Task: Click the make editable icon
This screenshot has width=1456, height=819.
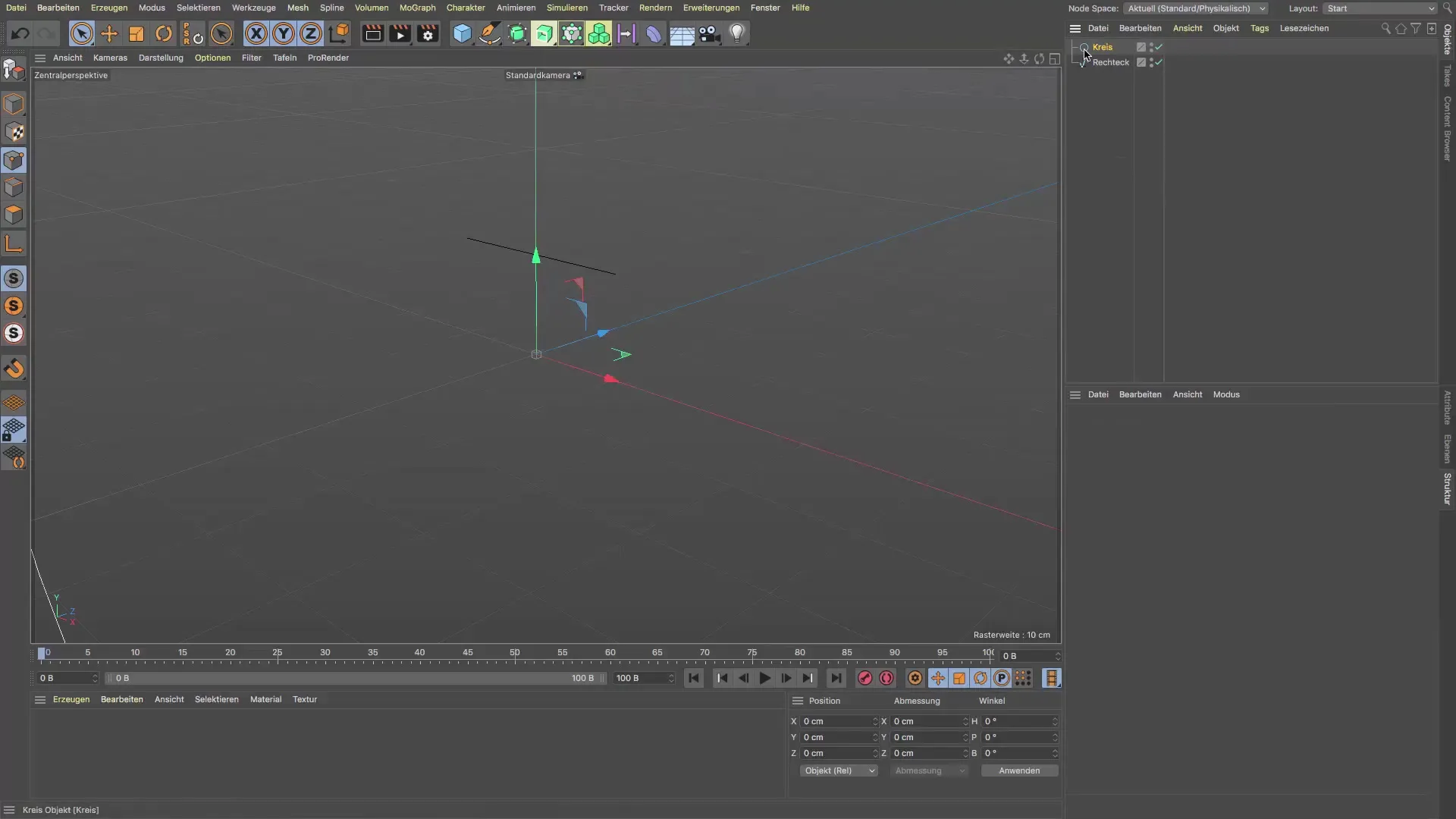Action: click(x=14, y=69)
